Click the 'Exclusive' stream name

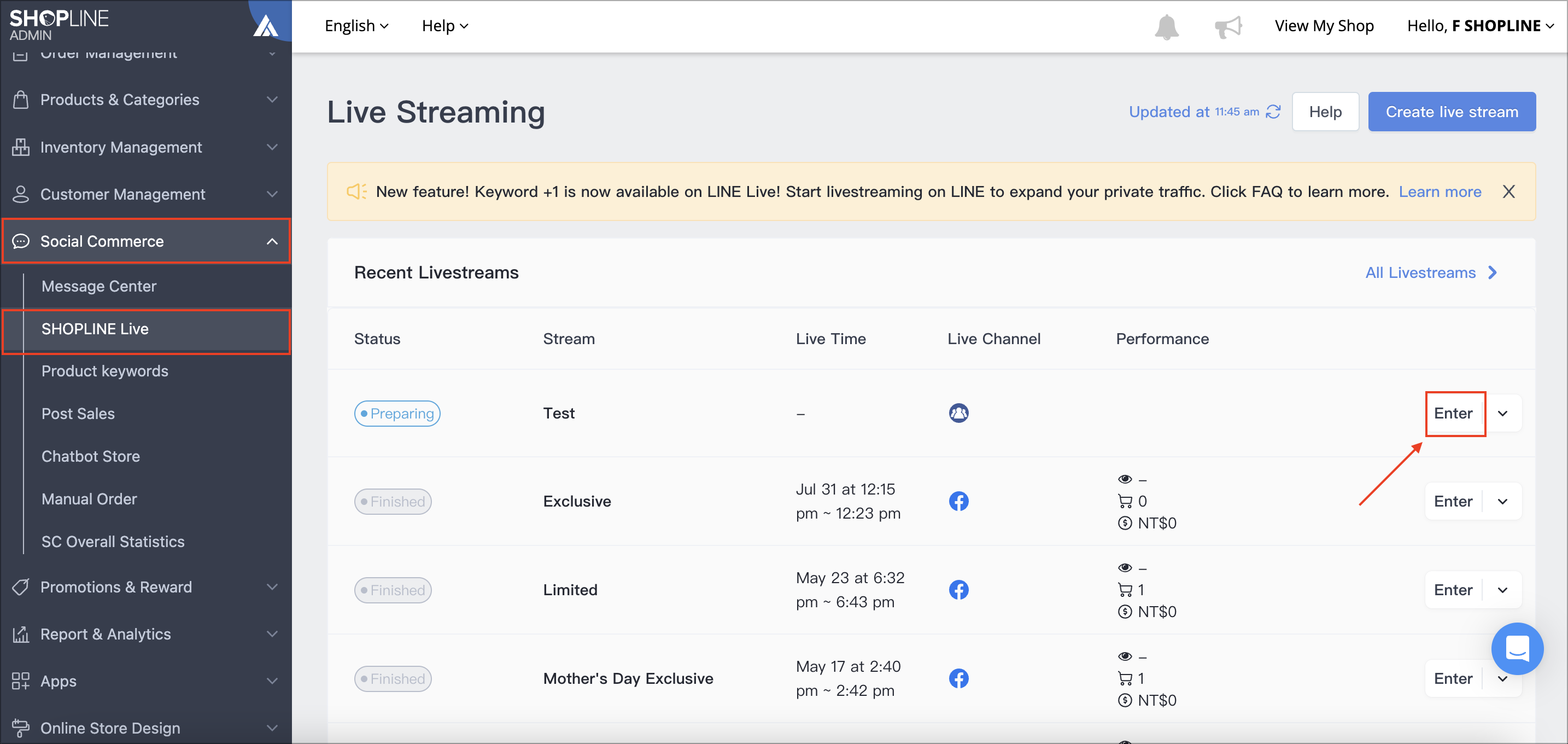(x=576, y=502)
